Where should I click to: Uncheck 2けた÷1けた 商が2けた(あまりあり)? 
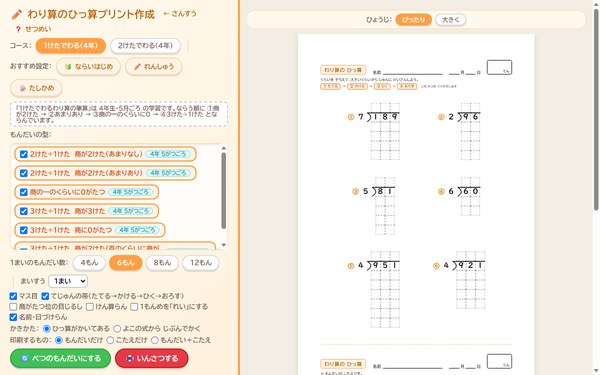click(24, 173)
